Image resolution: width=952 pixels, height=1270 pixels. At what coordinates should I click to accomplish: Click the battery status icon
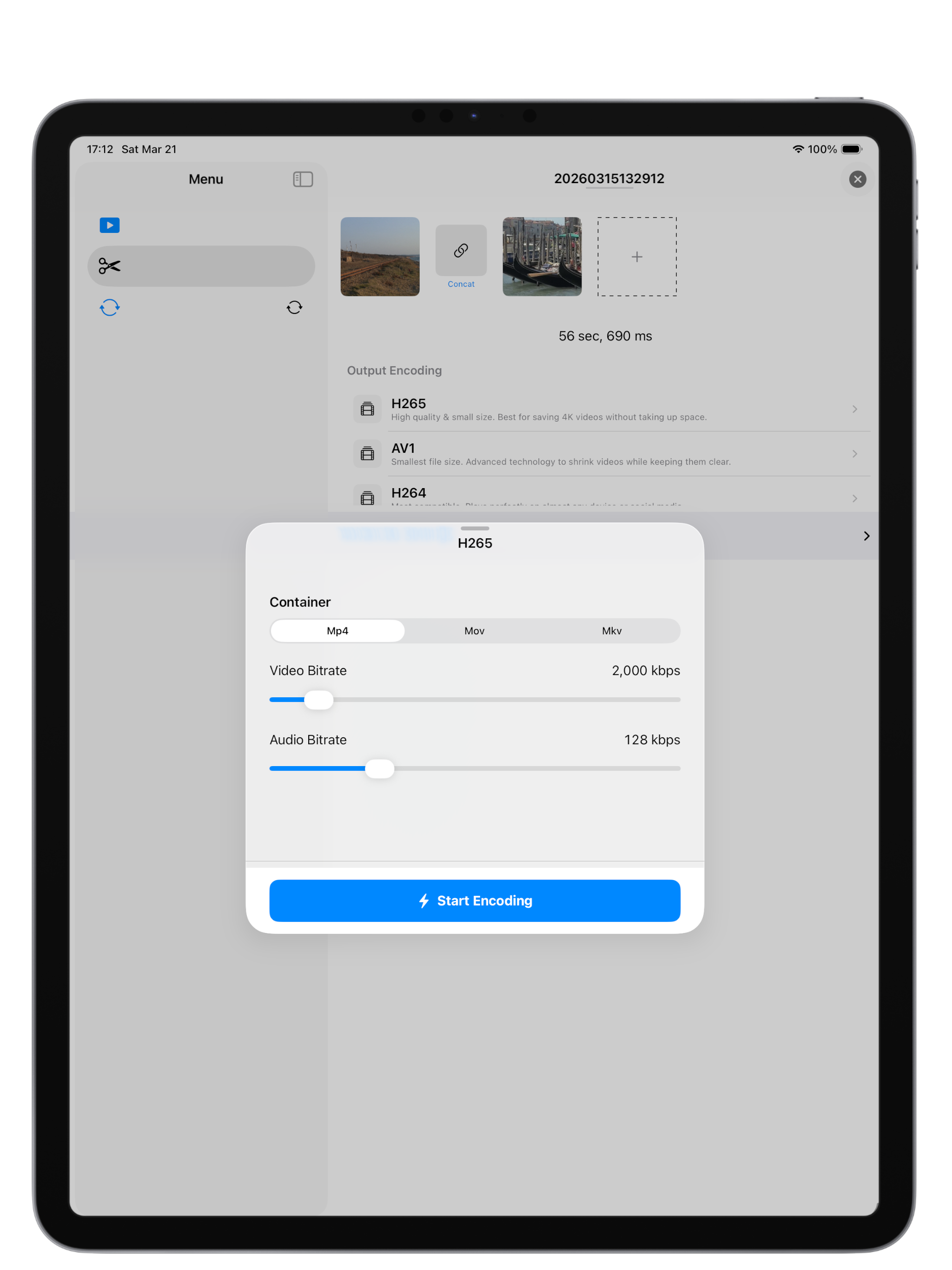[x=852, y=149]
